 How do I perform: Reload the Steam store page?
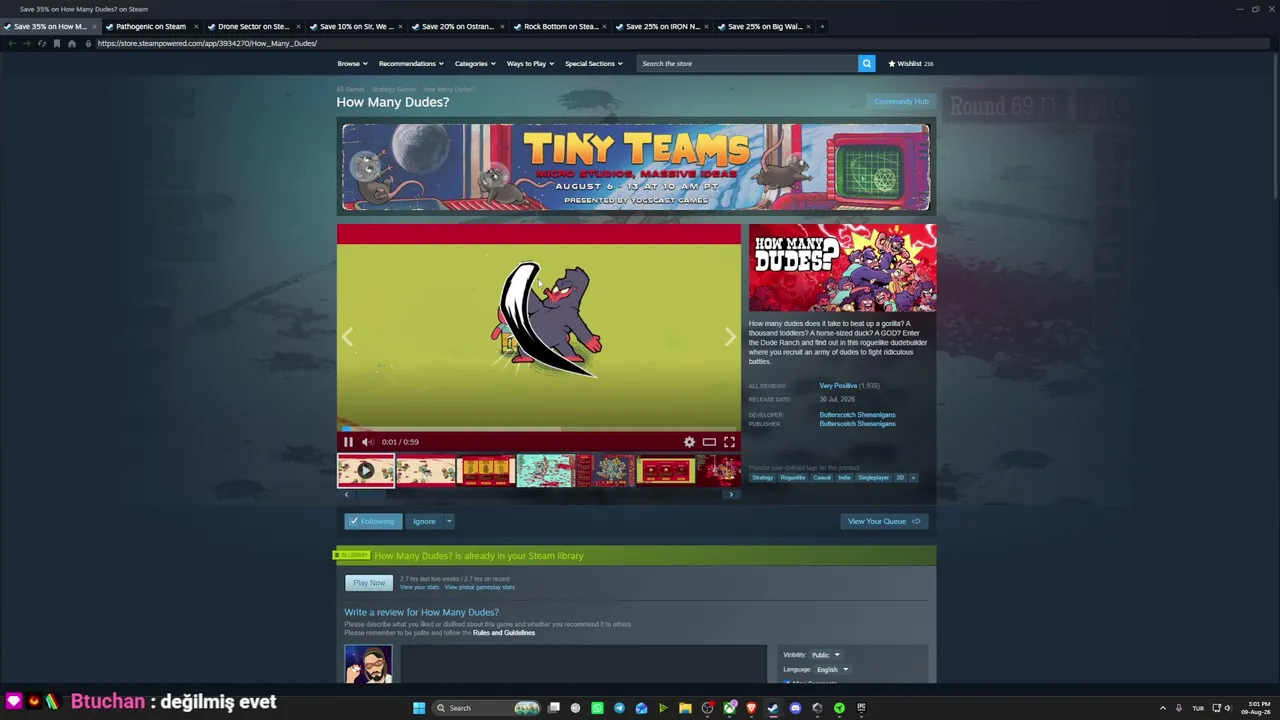click(41, 43)
